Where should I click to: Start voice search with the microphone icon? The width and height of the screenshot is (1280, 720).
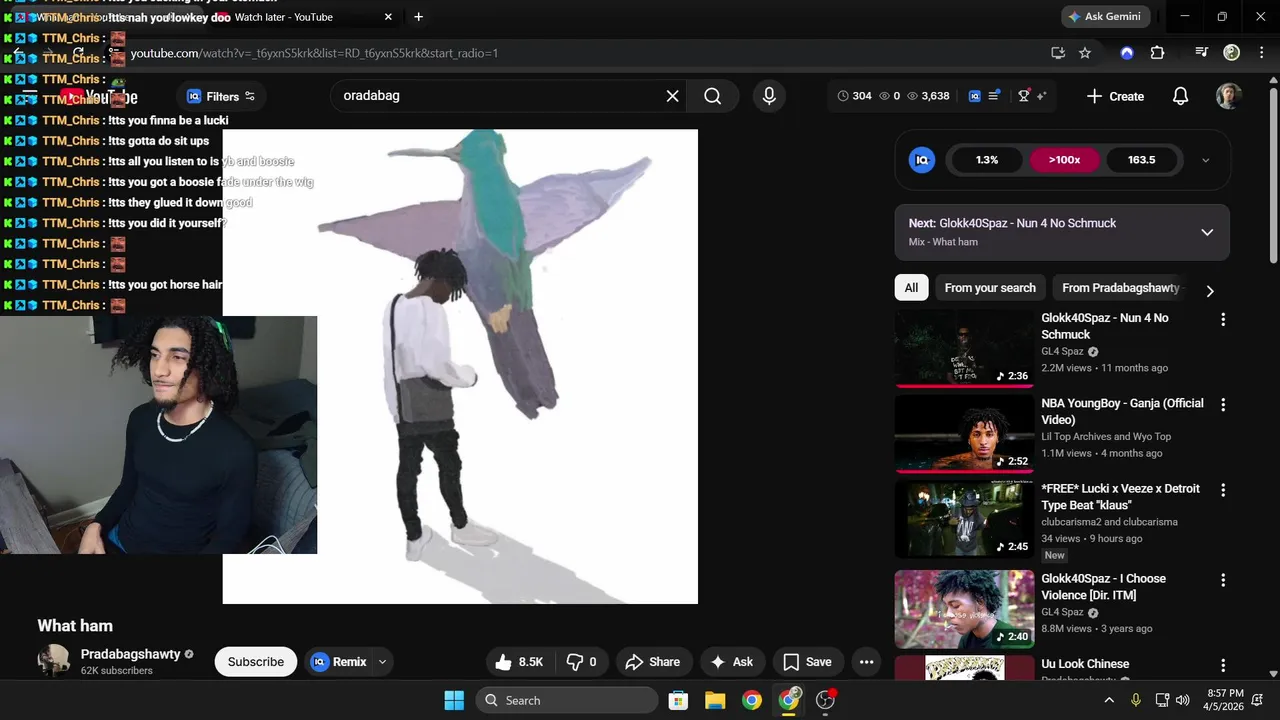(769, 96)
